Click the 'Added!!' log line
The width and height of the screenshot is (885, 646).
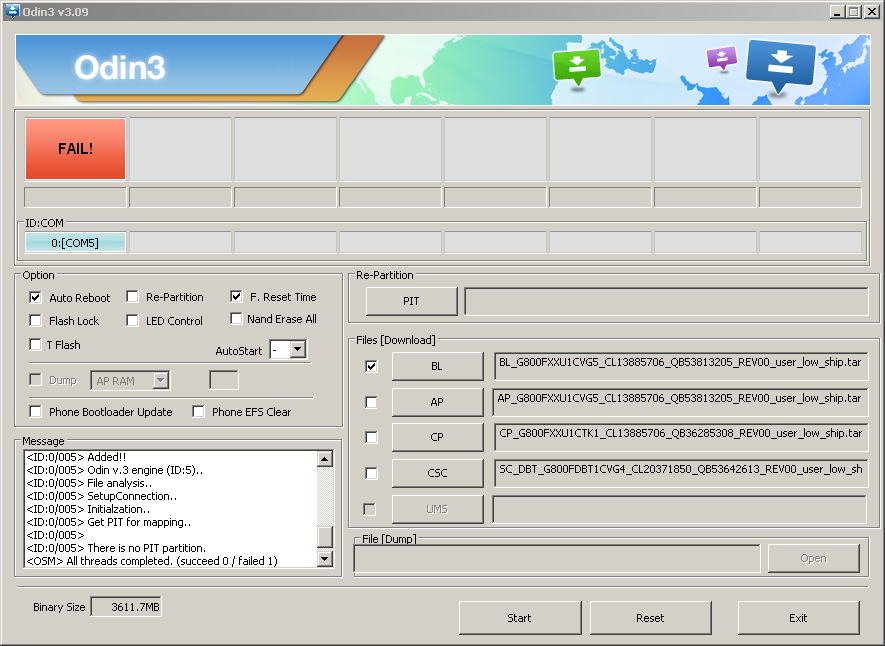tap(76, 457)
